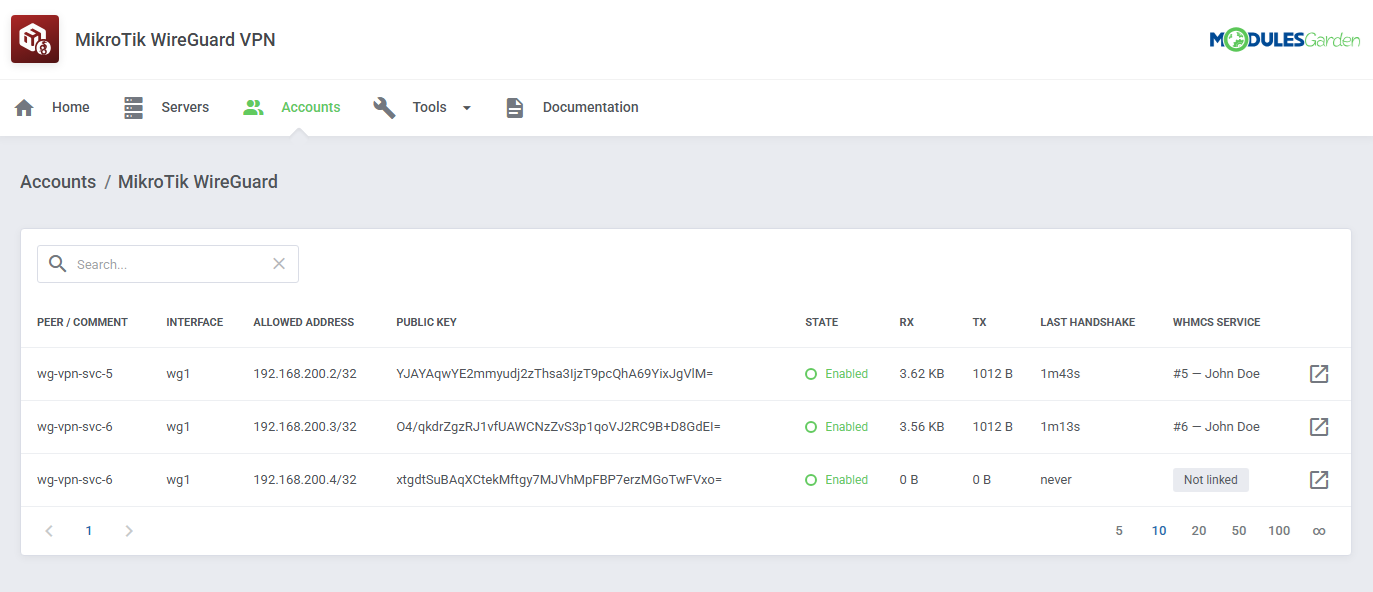Show 5 entries per page
The height and width of the screenshot is (592, 1373).
1119,531
